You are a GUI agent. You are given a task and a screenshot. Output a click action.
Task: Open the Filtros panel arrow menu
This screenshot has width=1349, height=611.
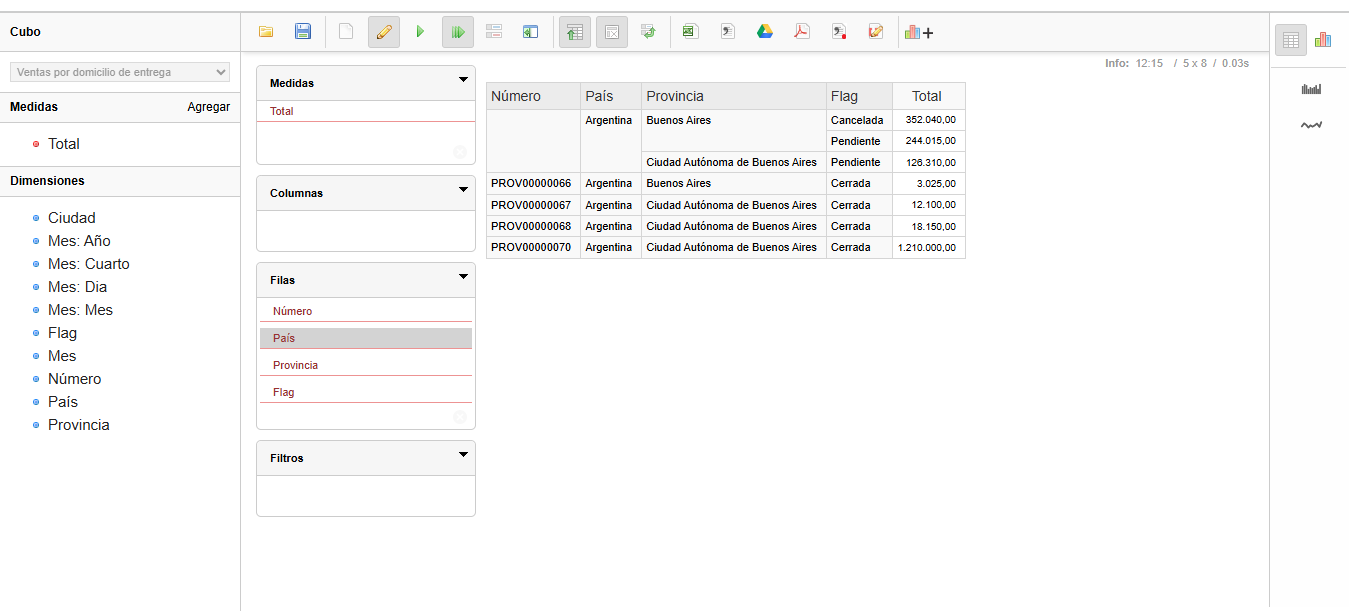pos(463,454)
